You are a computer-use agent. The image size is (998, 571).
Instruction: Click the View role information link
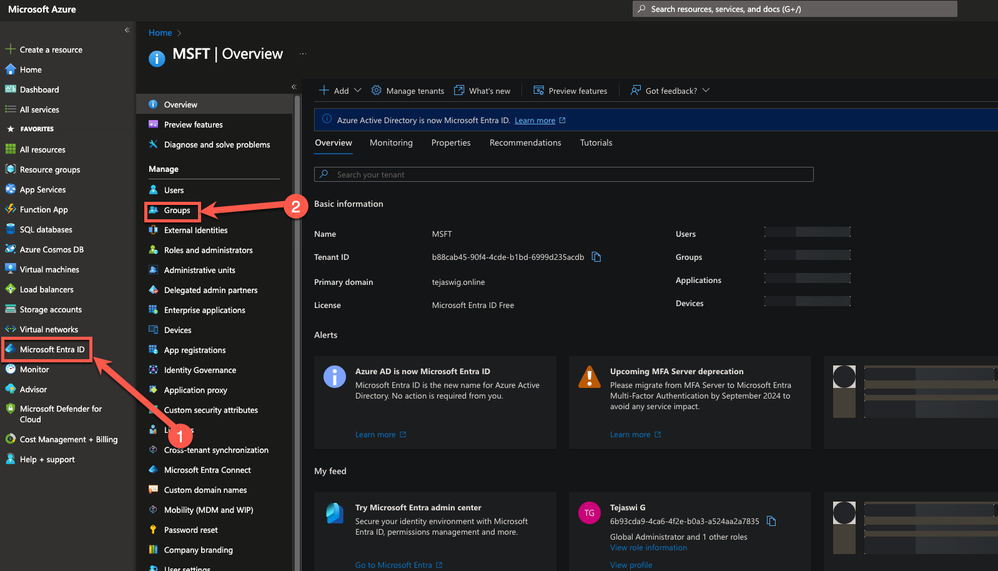coord(648,547)
